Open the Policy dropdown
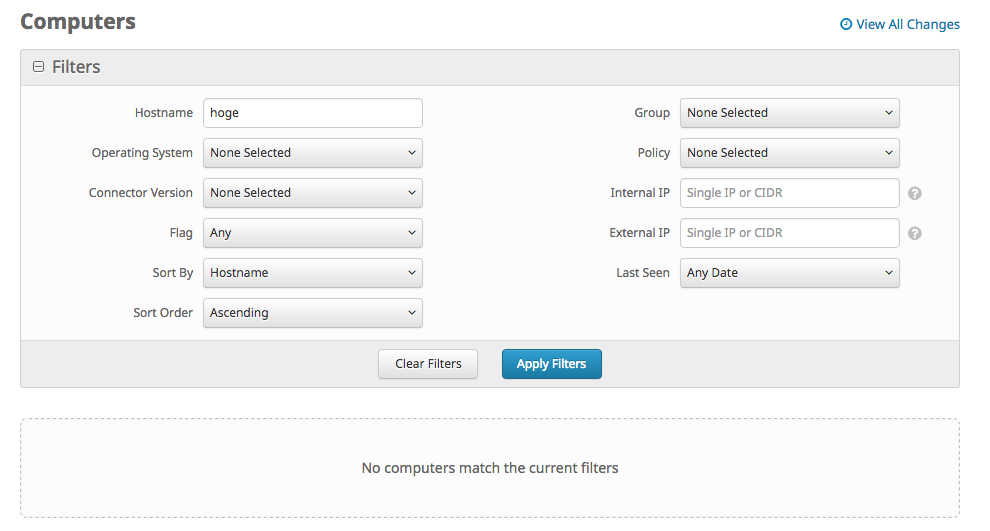 (789, 153)
